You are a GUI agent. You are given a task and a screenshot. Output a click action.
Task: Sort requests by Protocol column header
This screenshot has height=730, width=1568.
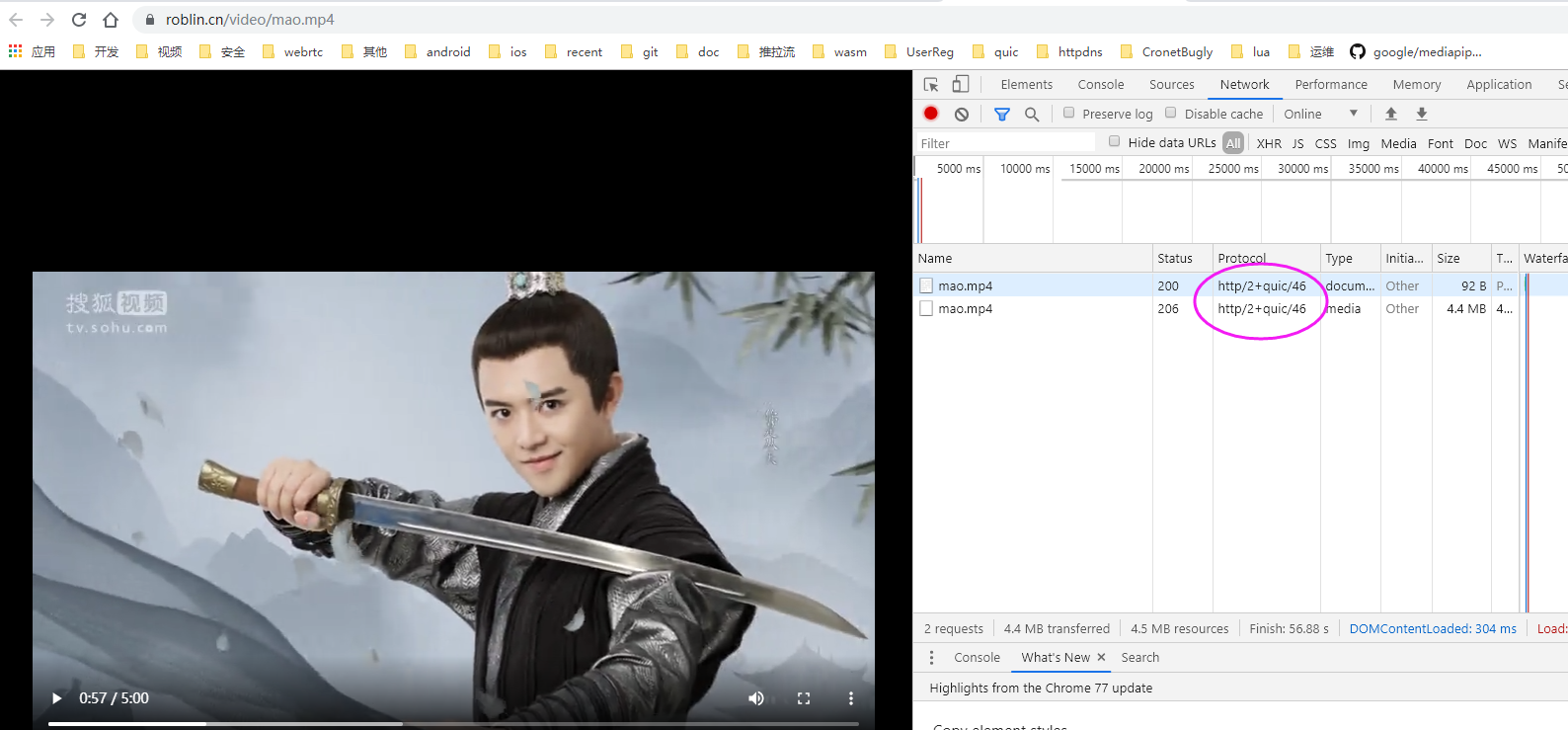click(1267, 258)
